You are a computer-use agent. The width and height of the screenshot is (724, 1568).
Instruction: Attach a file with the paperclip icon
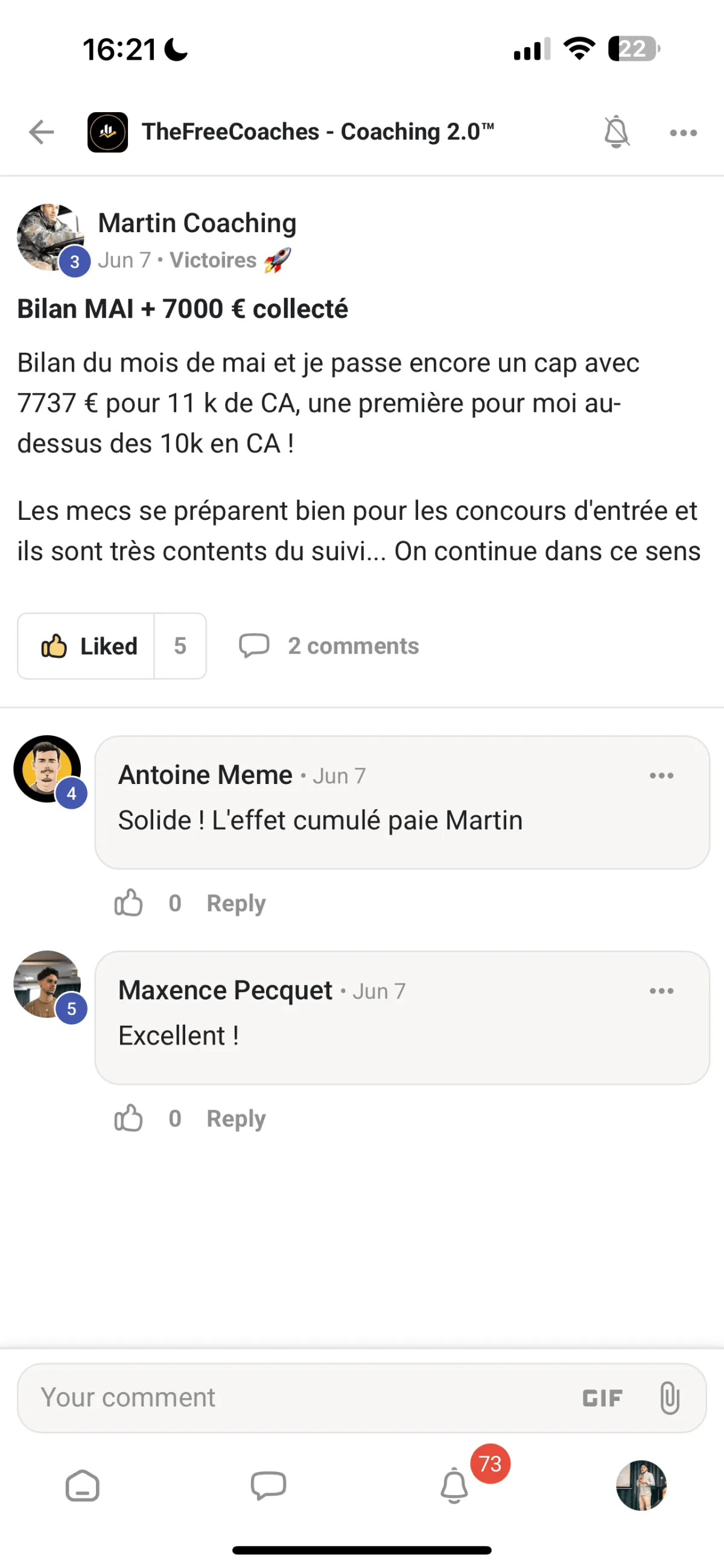669,1397
